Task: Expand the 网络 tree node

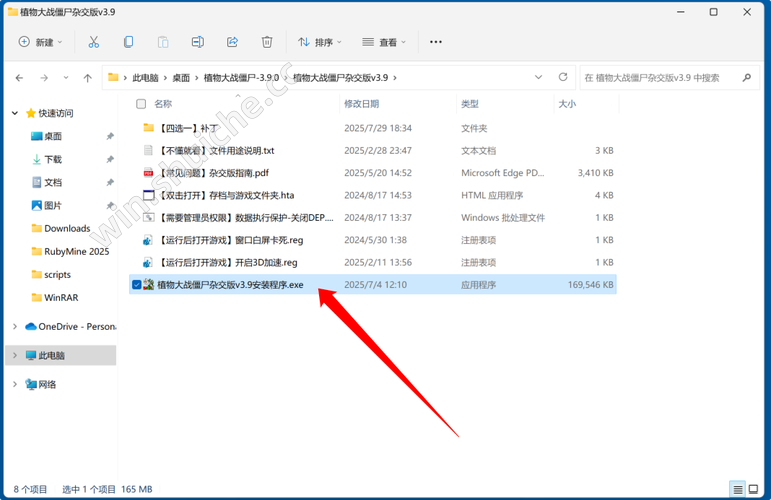Action: (15, 384)
